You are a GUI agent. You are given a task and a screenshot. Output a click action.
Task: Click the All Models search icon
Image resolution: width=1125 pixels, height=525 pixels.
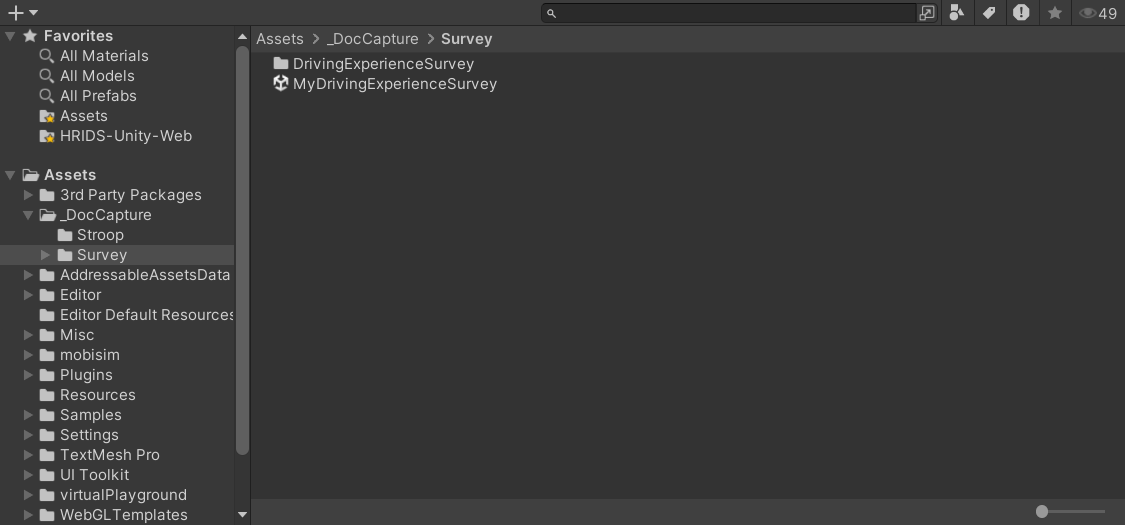pyautogui.click(x=47, y=76)
